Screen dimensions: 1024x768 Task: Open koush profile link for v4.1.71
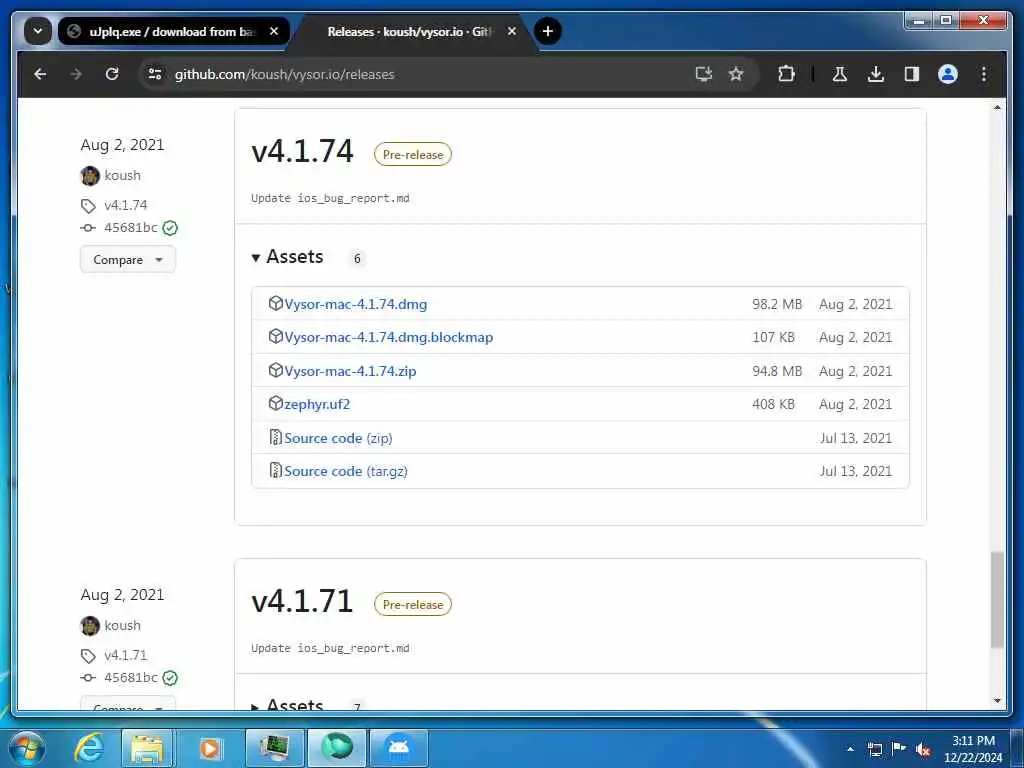(122, 625)
